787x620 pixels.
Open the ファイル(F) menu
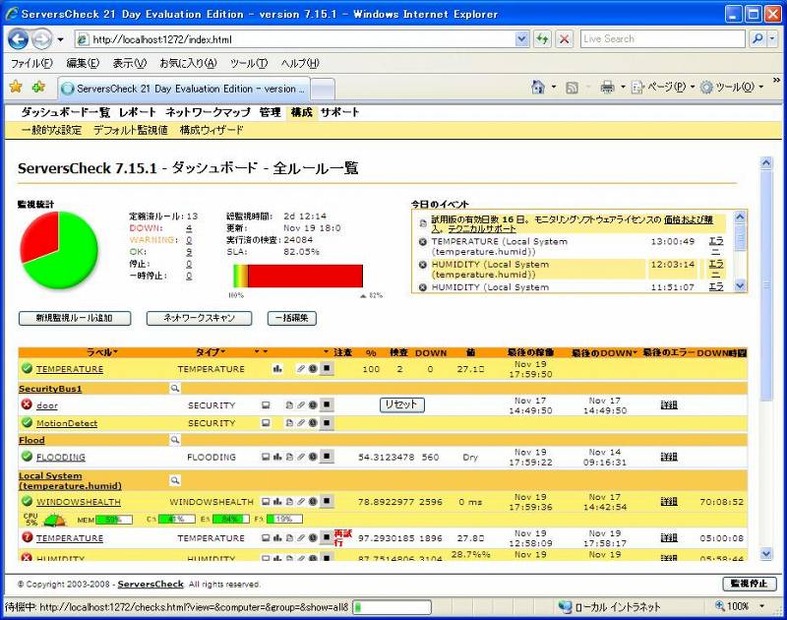pyautogui.click(x=32, y=63)
